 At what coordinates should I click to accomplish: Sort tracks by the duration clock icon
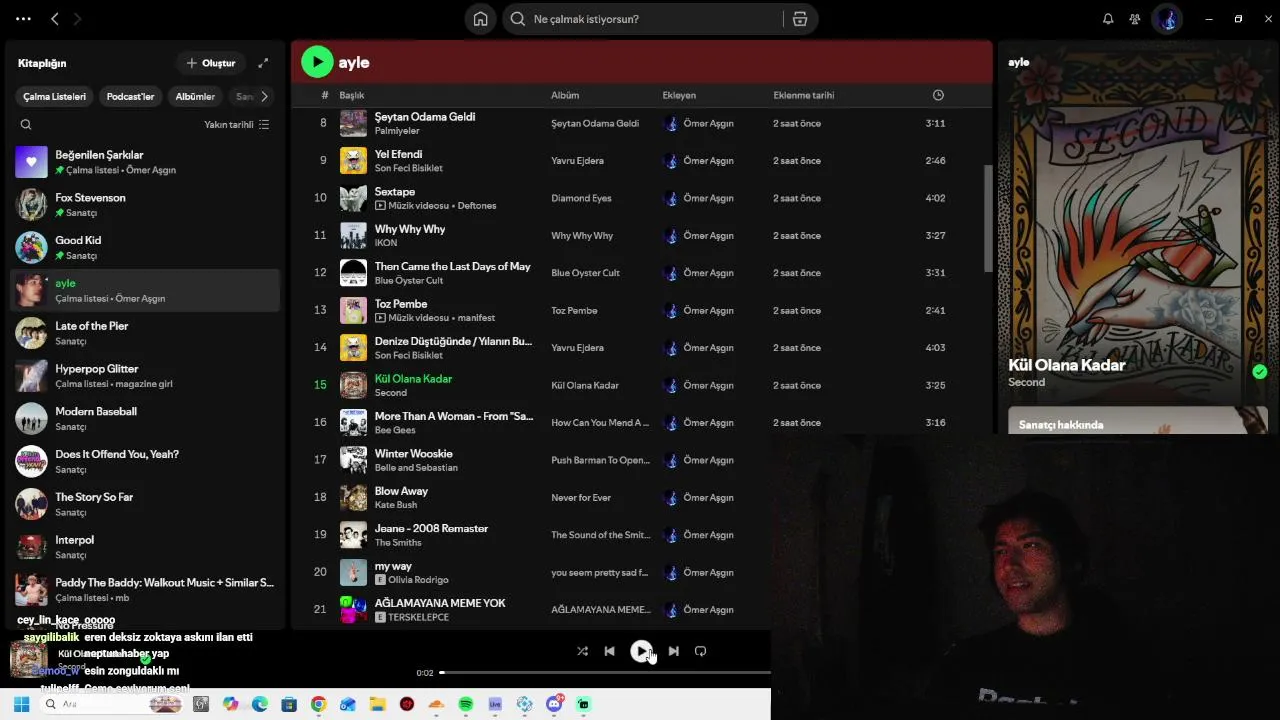938,95
